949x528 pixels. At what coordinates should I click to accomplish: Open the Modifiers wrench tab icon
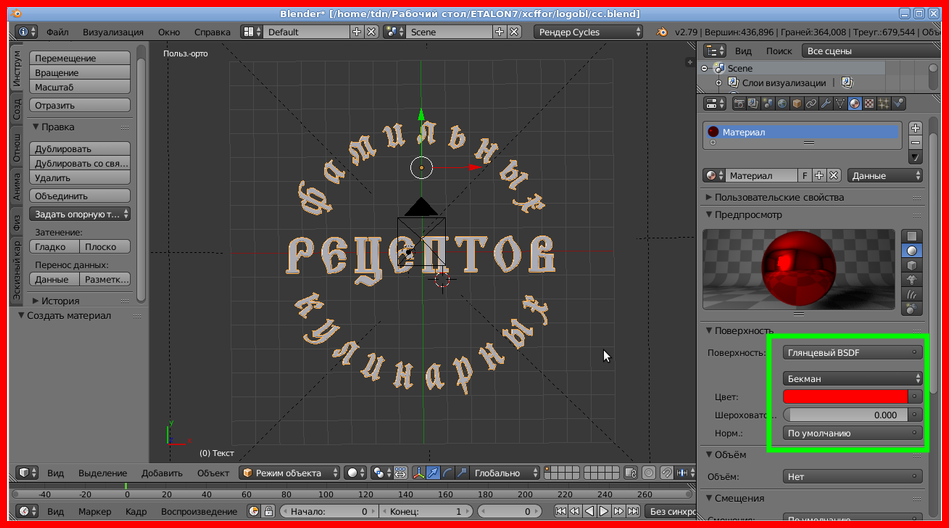point(826,103)
